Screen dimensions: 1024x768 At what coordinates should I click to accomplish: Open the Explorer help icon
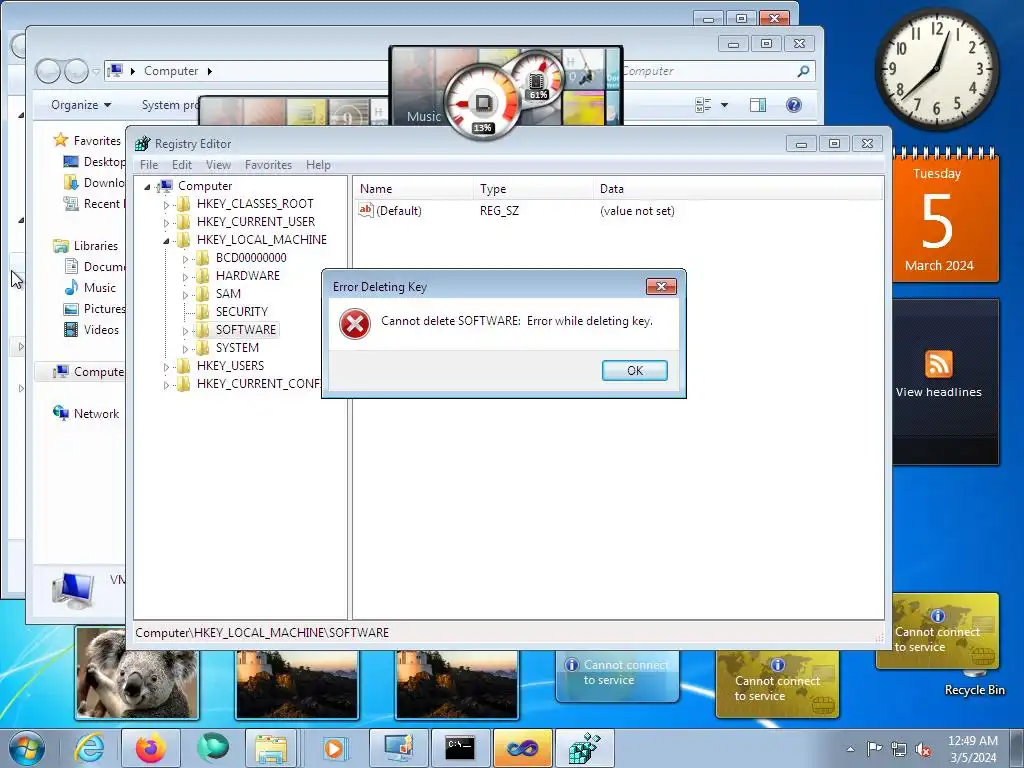pos(793,104)
